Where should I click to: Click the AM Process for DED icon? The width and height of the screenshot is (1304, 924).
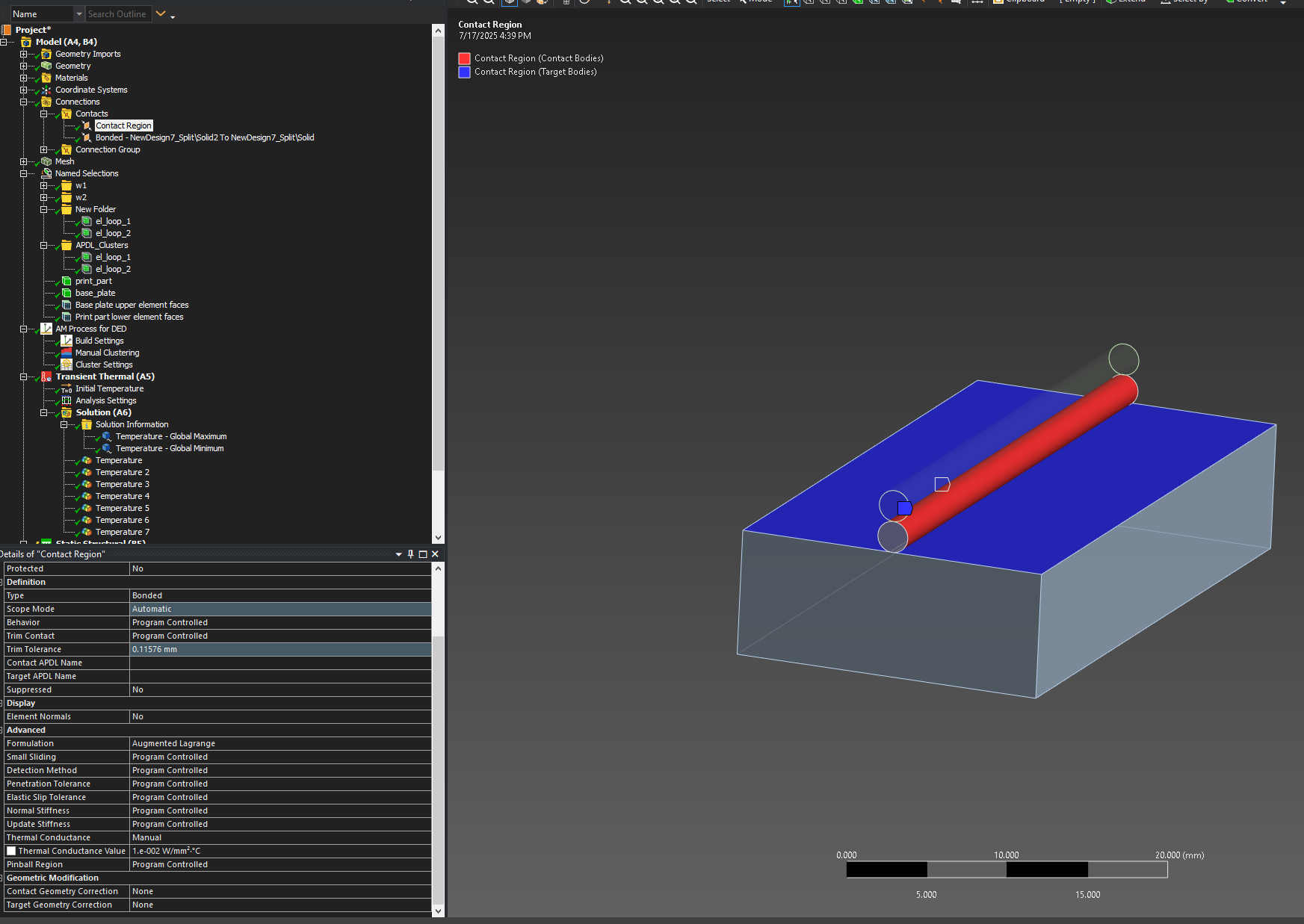tap(46, 329)
